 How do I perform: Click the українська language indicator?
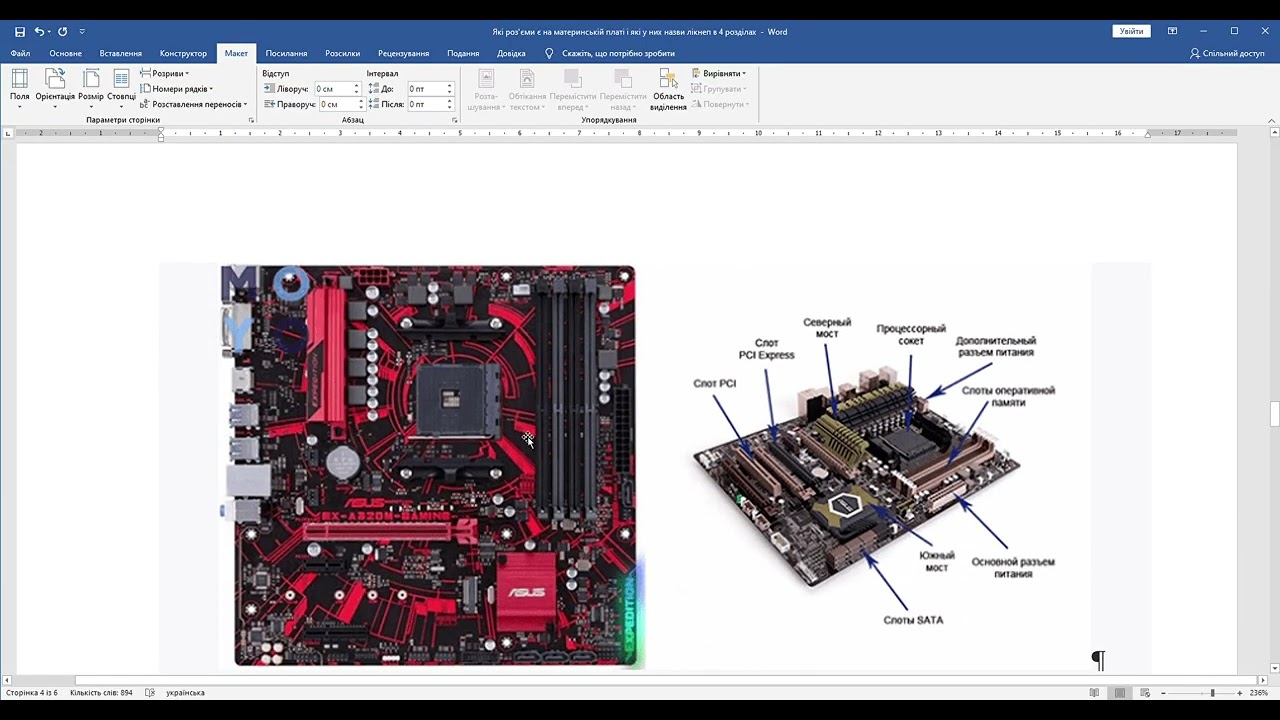(x=185, y=693)
